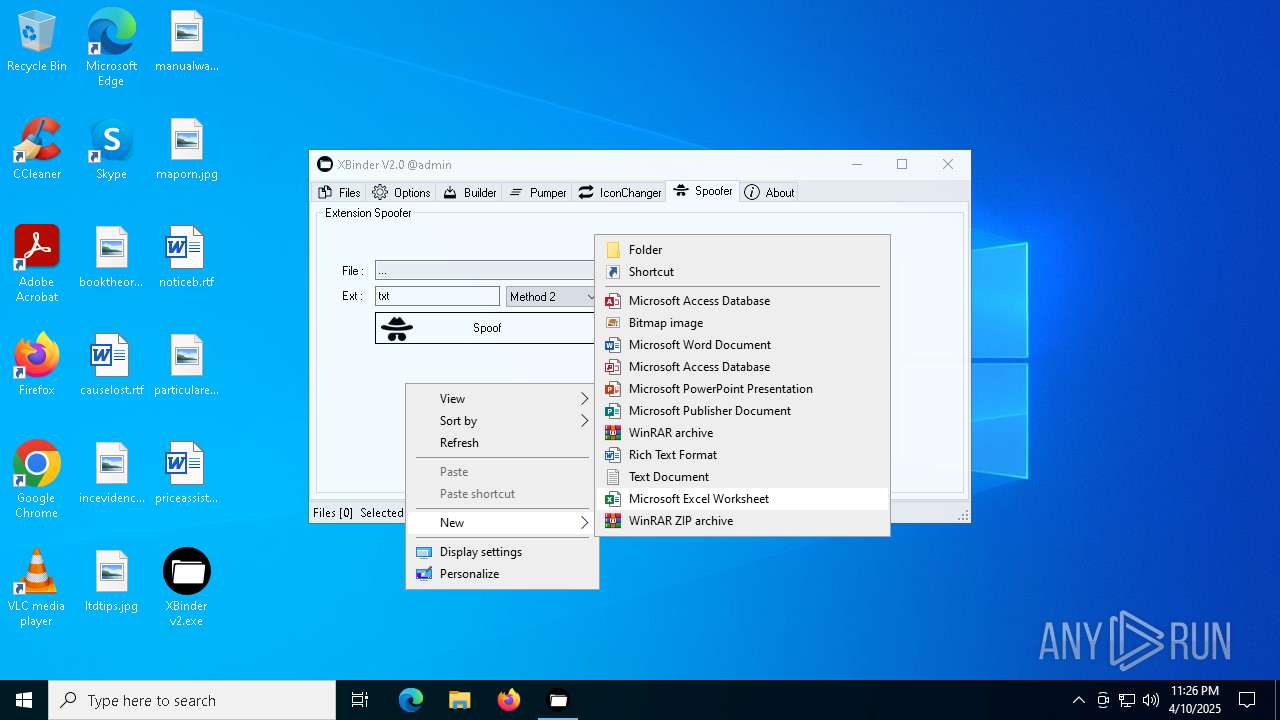This screenshot has width=1280, height=720.
Task: Select the ltdtips.jpg desktop file
Action: pyautogui.click(x=111, y=582)
